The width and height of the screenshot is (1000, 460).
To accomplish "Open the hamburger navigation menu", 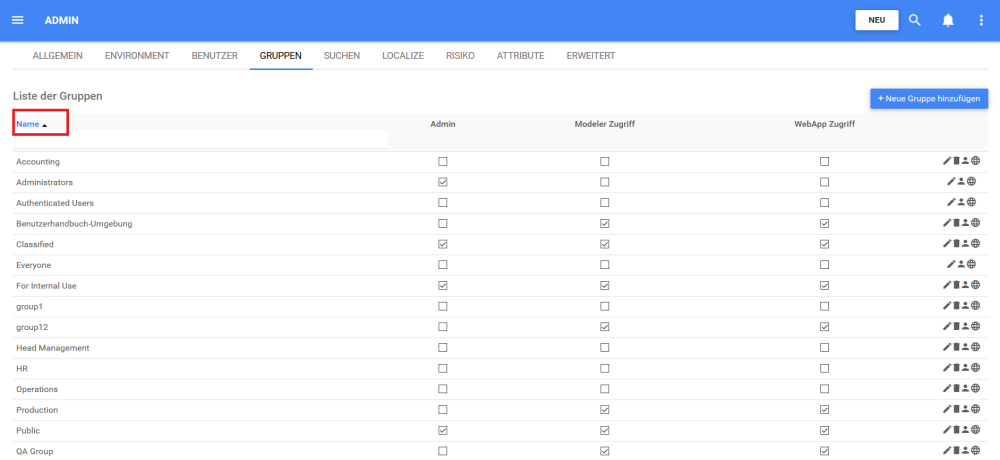I will 17,20.
